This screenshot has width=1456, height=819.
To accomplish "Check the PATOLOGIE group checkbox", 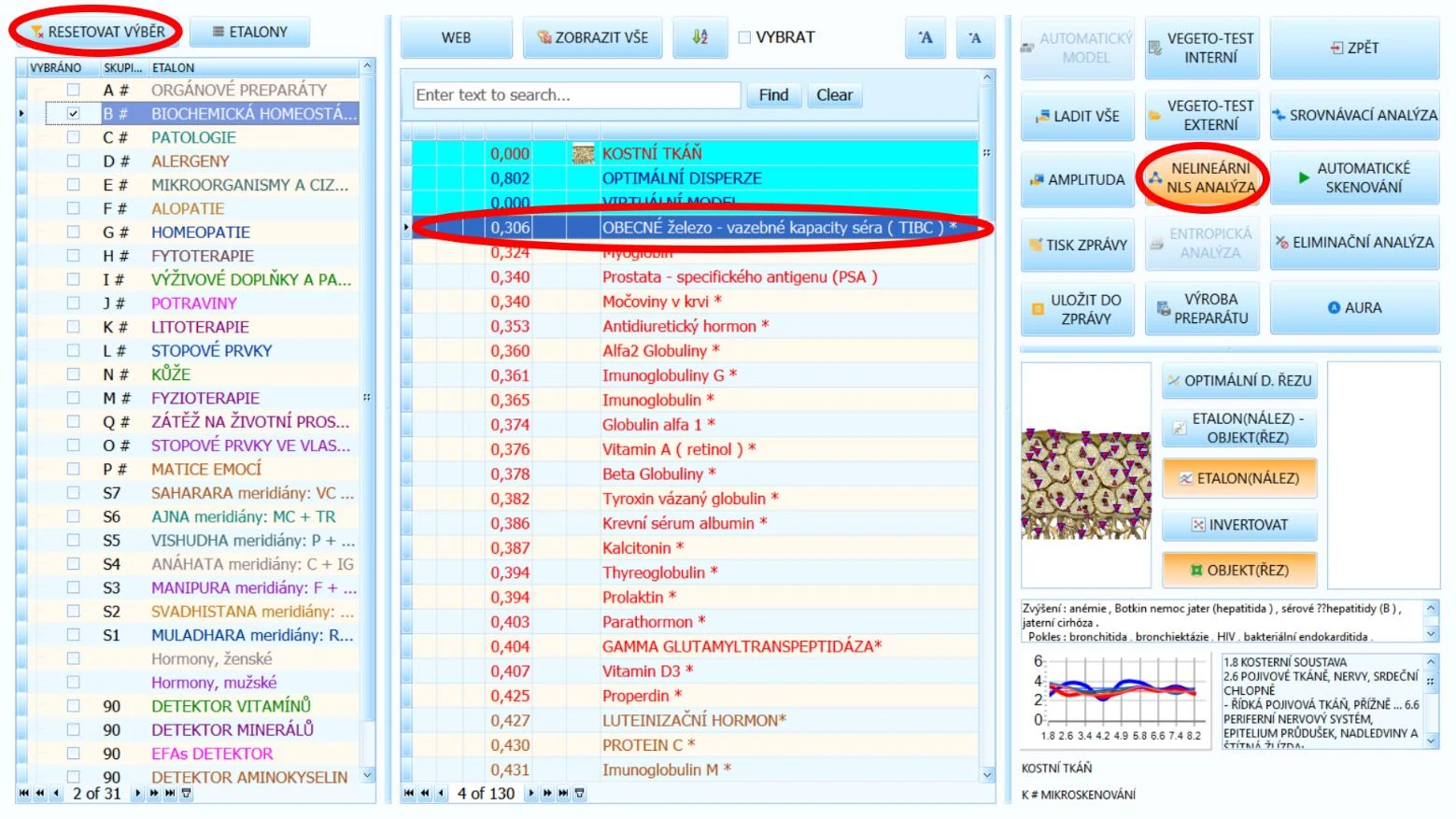I will (x=73, y=136).
